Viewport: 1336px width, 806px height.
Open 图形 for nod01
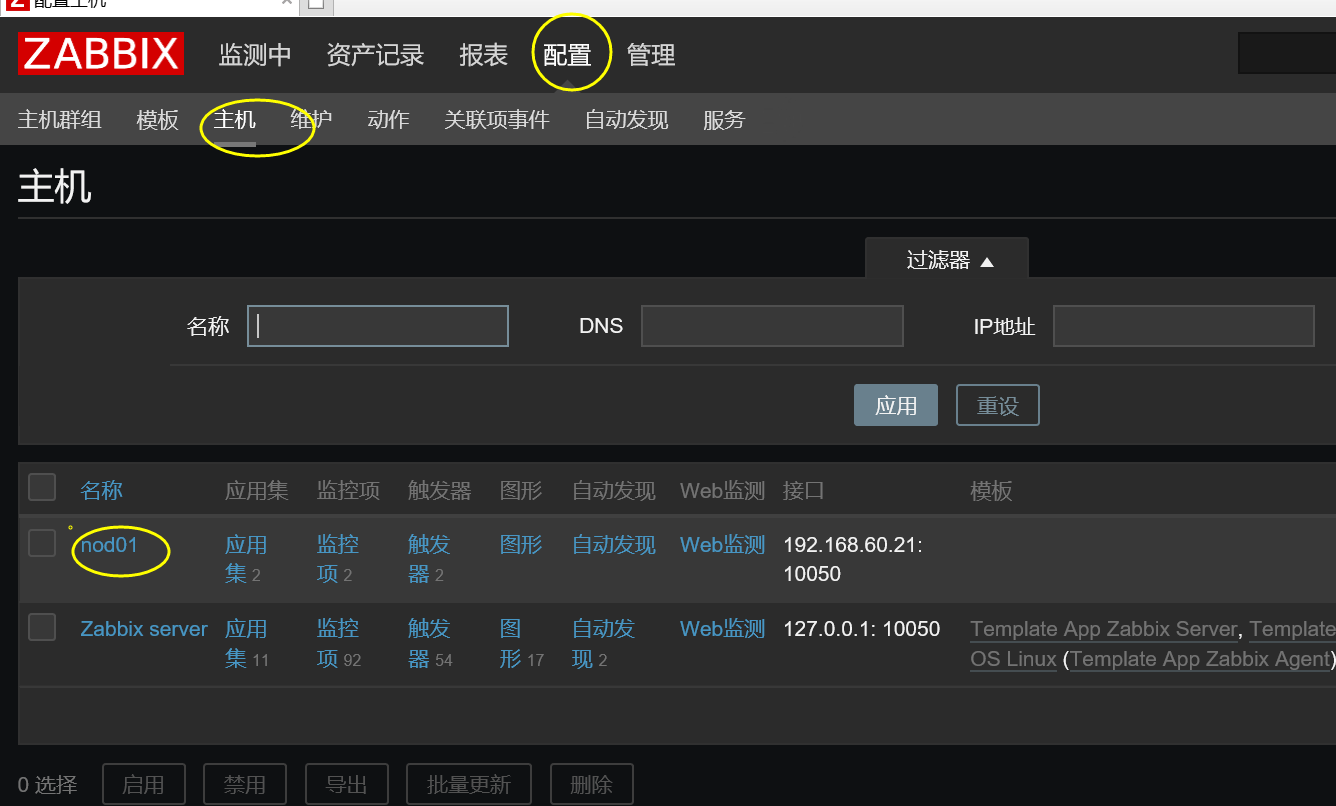pos(521,545)
